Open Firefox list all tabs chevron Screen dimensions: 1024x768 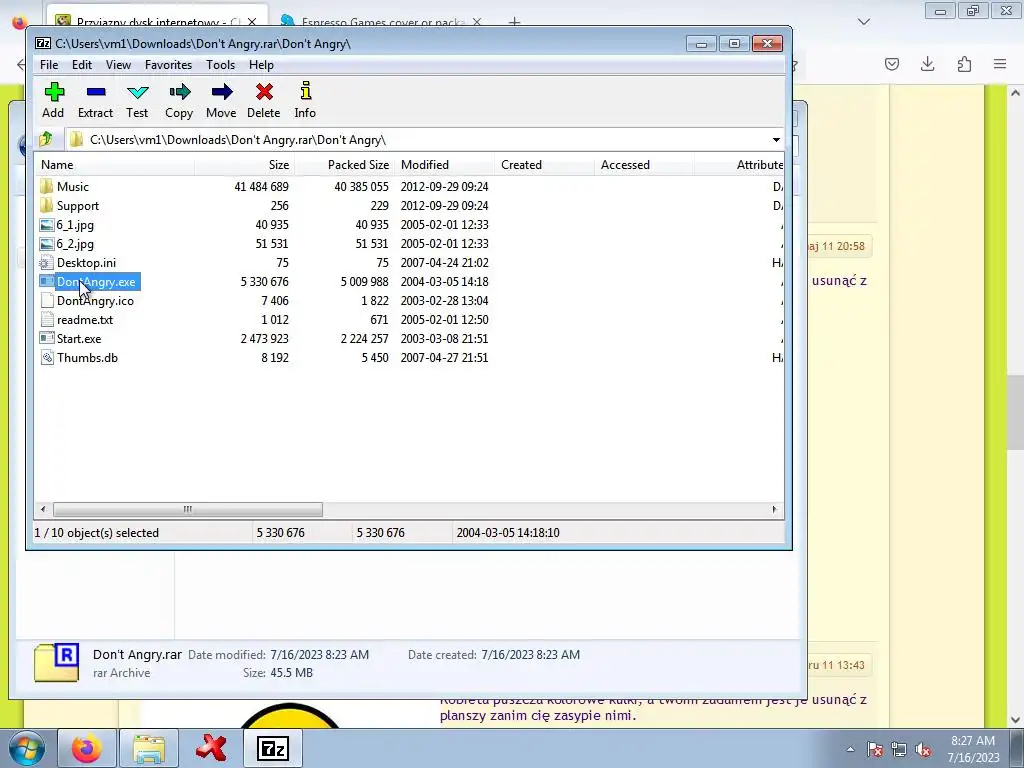[x=864, y=22]
